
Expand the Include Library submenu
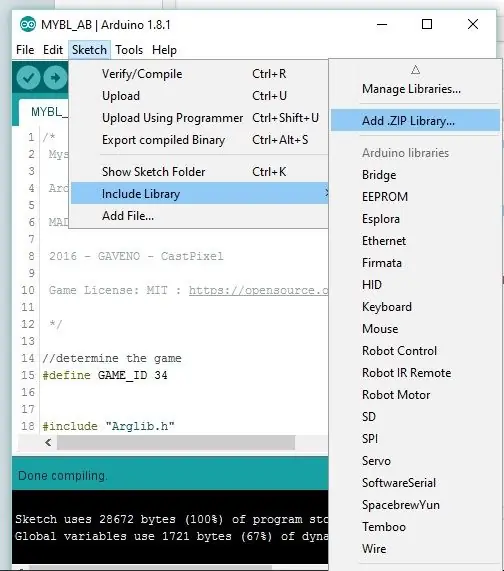(199, 193)
